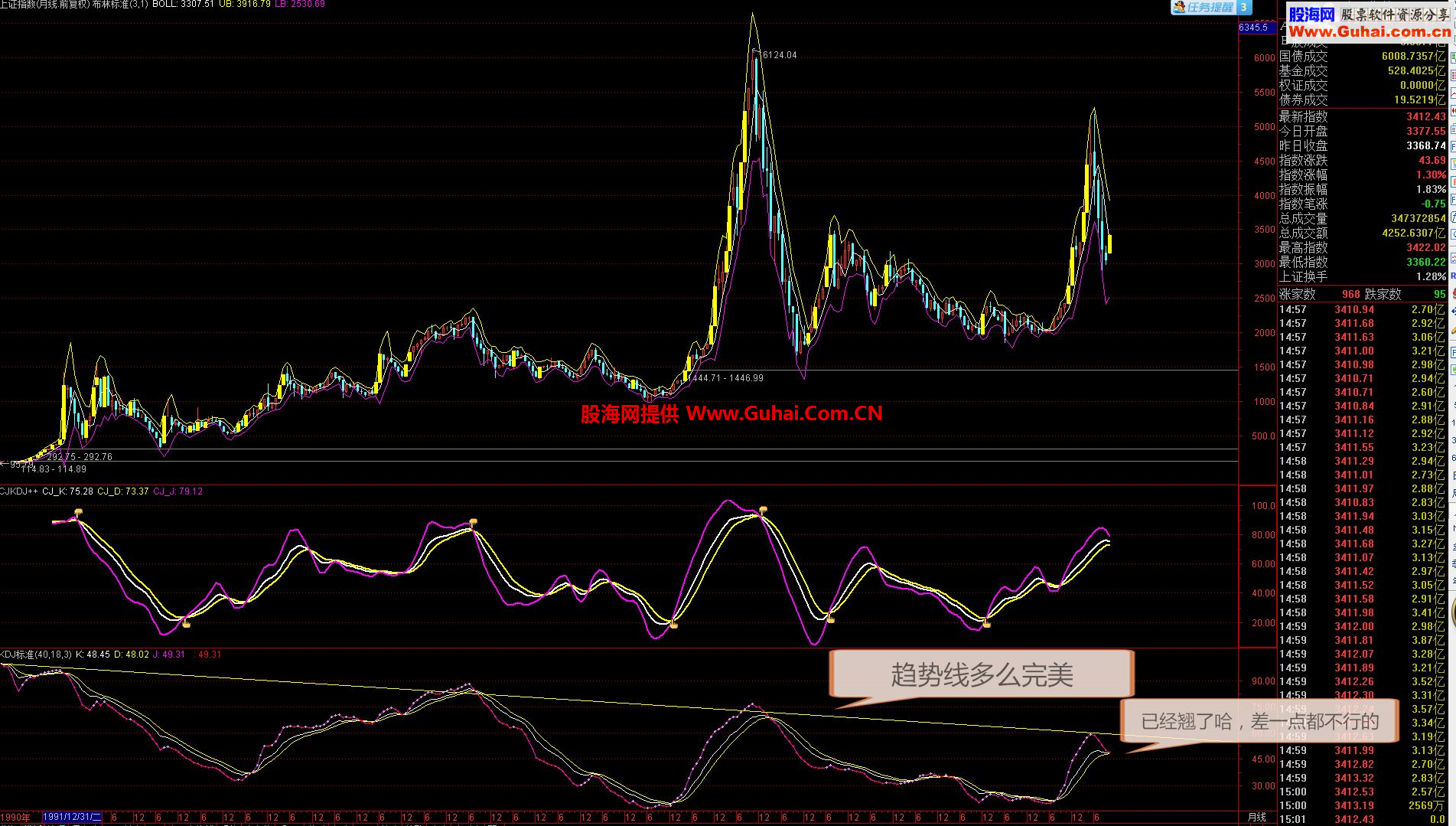Click the tick row priced 3411.97

coord(1363,488)
